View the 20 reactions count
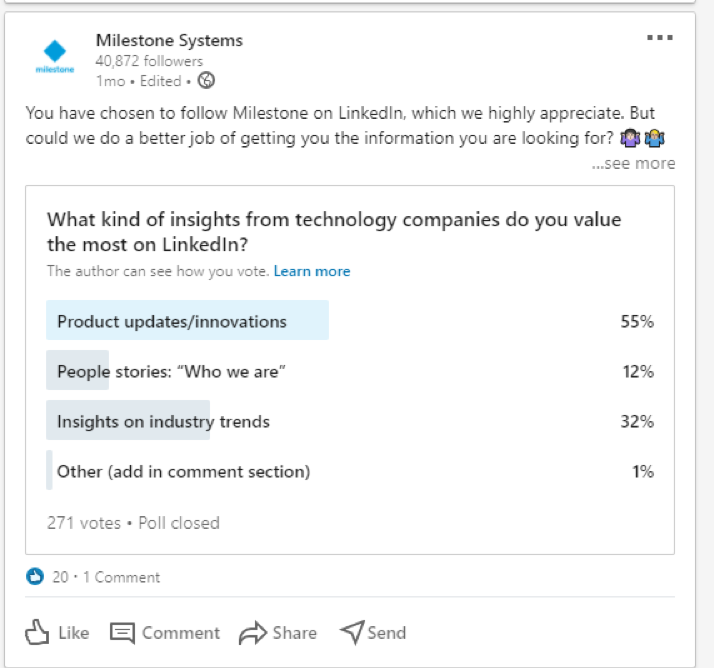Viewport: 714px width, 668px height. pos(60,577)
